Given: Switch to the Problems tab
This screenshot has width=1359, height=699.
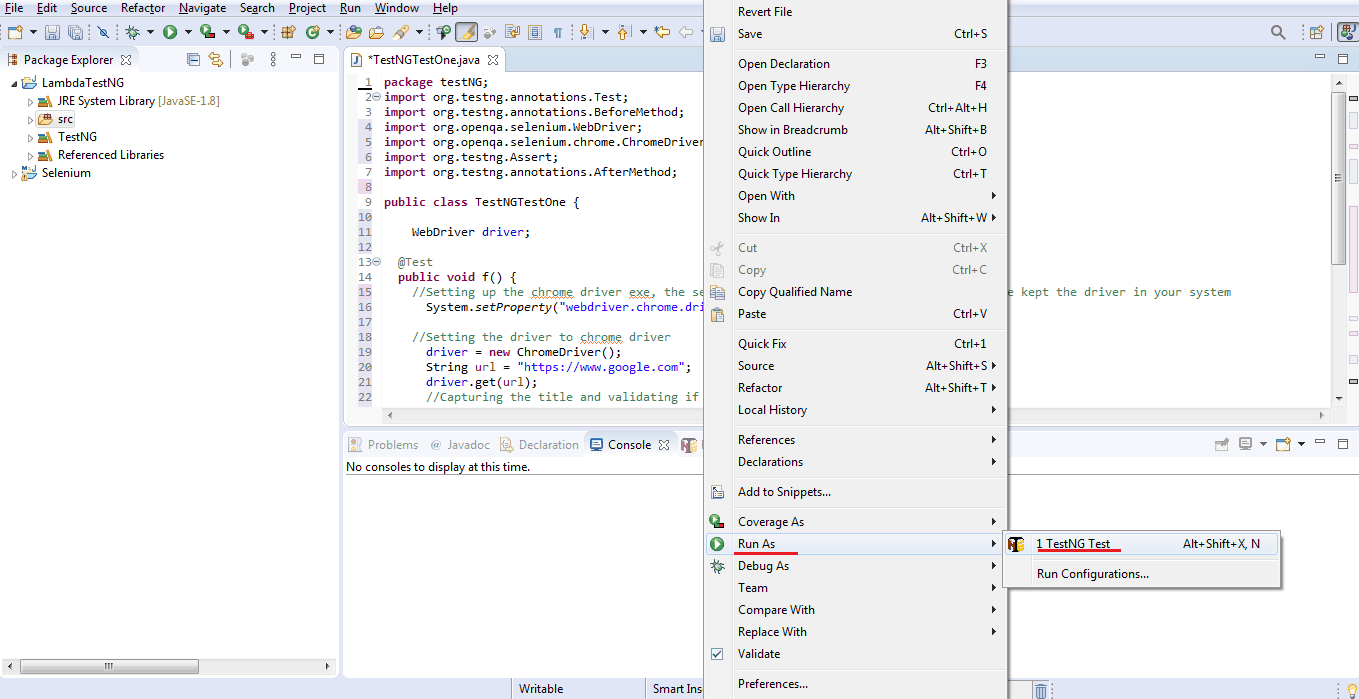Looking at the screenshot, I should pyautogui.click(x=392, y=445).
